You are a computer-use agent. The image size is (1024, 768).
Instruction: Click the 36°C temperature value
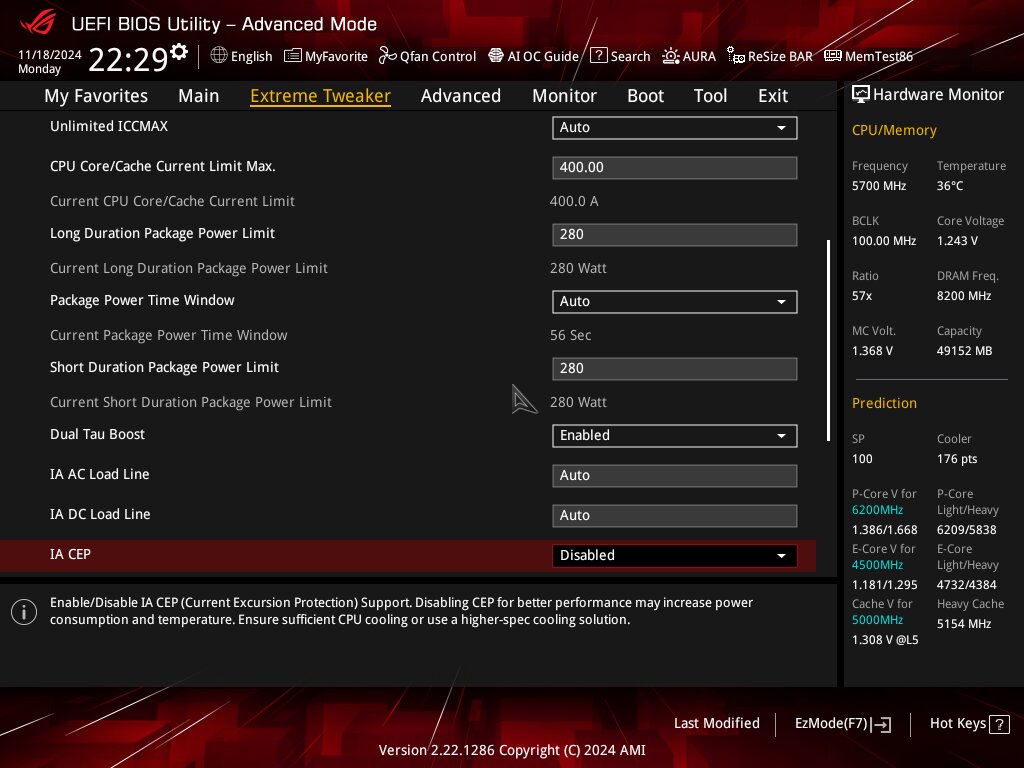[950, 186]
